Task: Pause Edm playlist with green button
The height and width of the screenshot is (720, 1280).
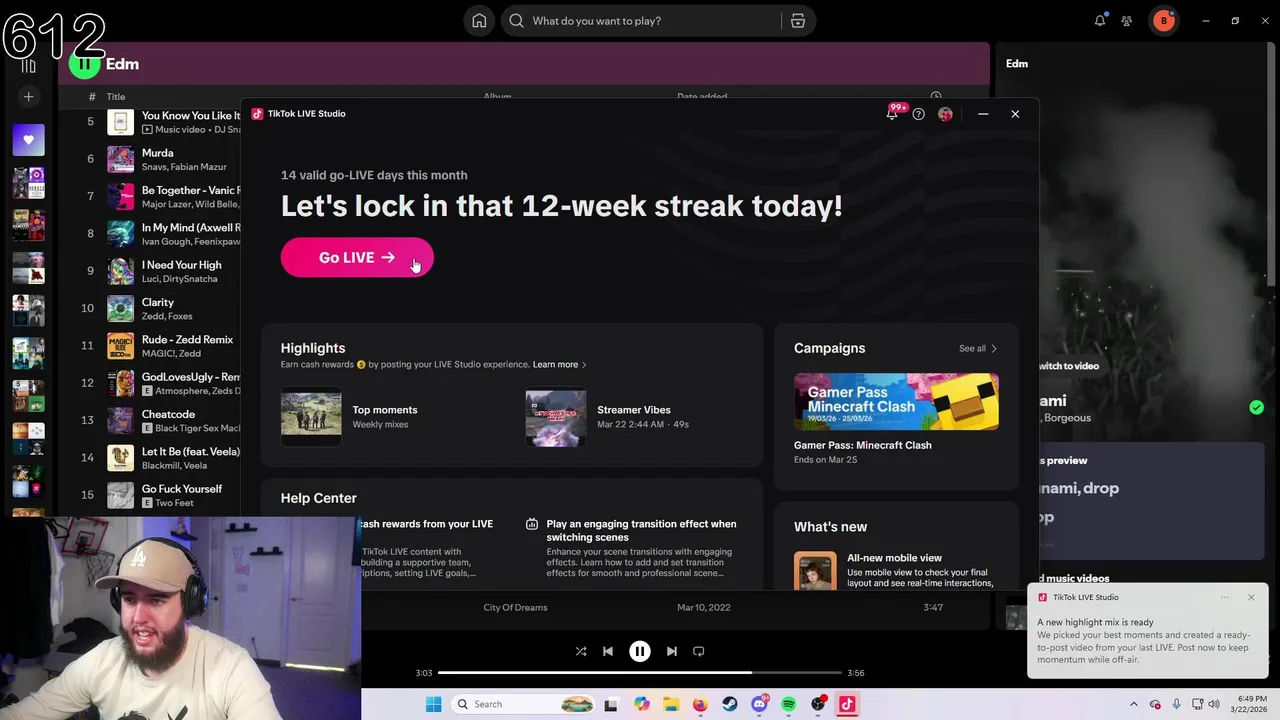Action: [x=85, y=64]
